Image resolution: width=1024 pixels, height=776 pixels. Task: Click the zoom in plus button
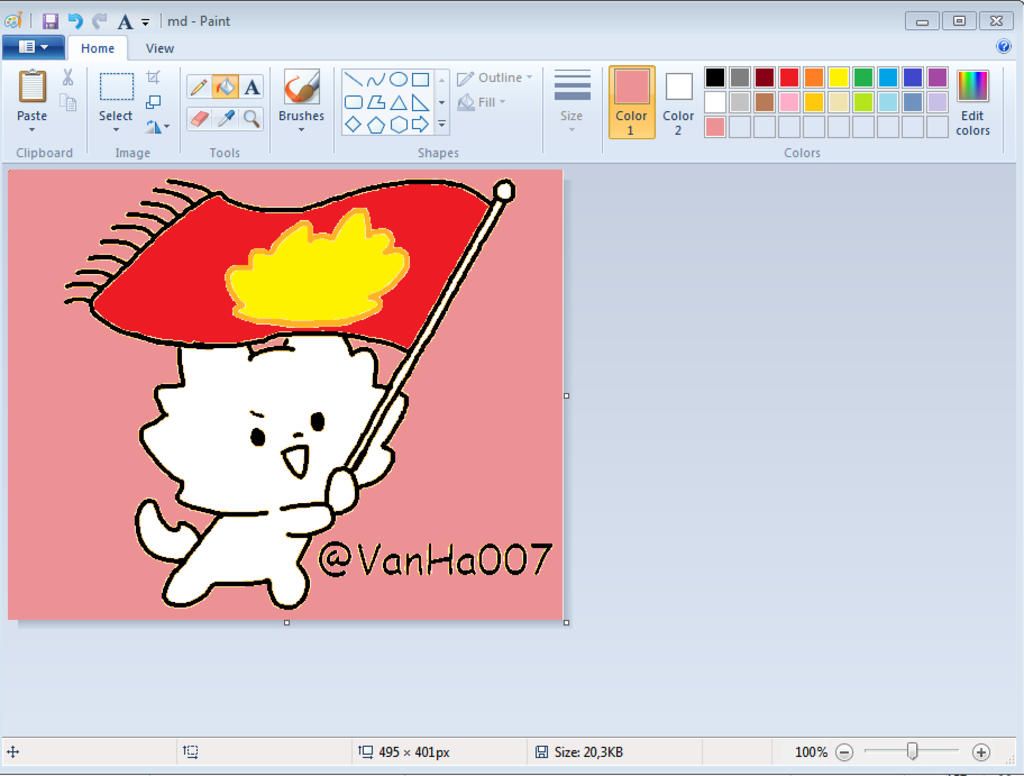(x=981, y=752)
